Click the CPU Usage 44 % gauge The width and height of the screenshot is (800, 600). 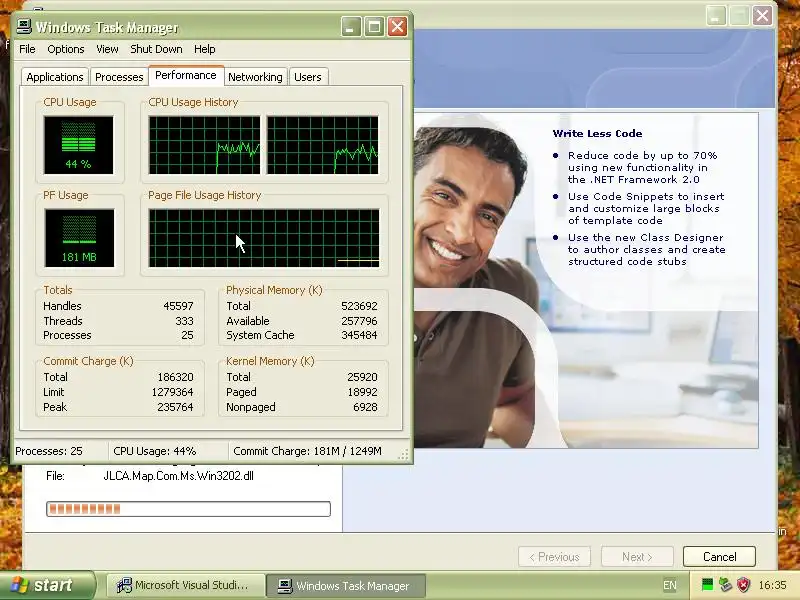[79, 145]
